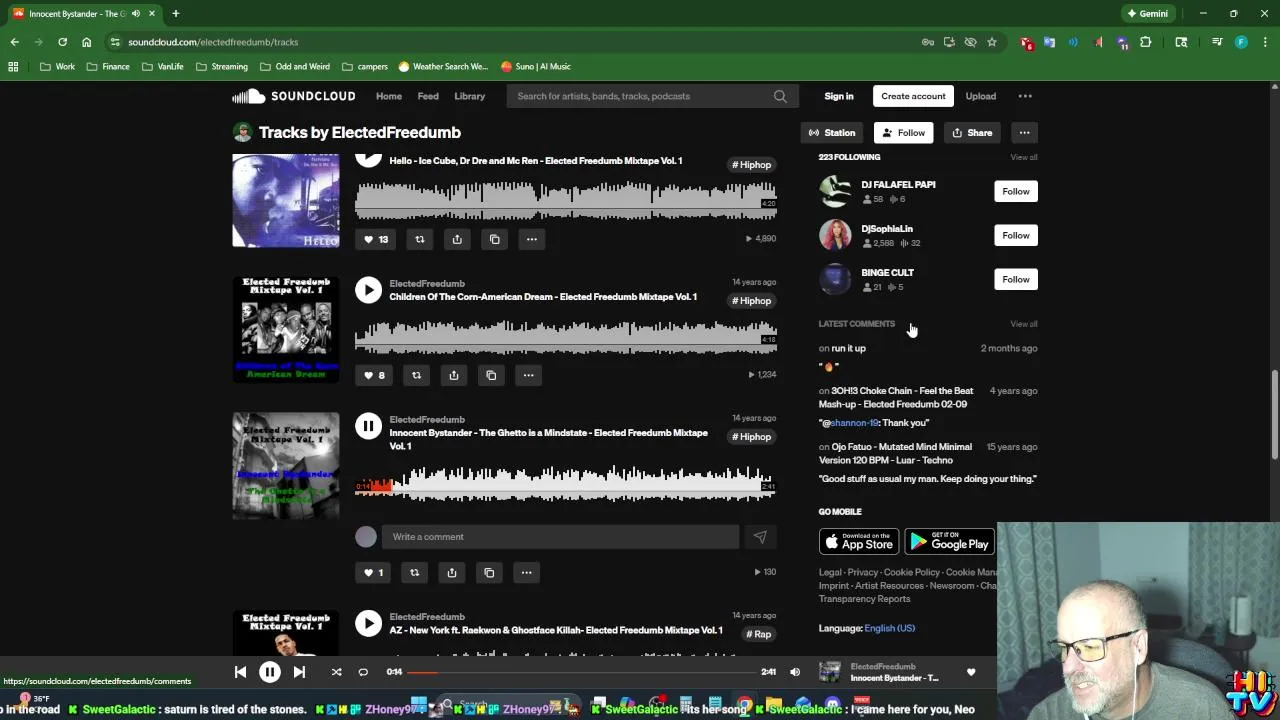The height and width of the screenshot is (720, 1280).
Task: Skip to previous track in player
Action: click(x=240, y=672)
